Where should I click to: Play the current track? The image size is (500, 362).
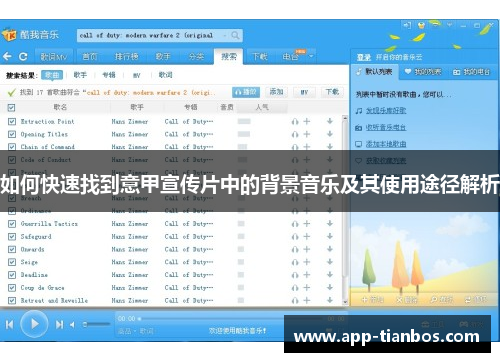(34, 324)
